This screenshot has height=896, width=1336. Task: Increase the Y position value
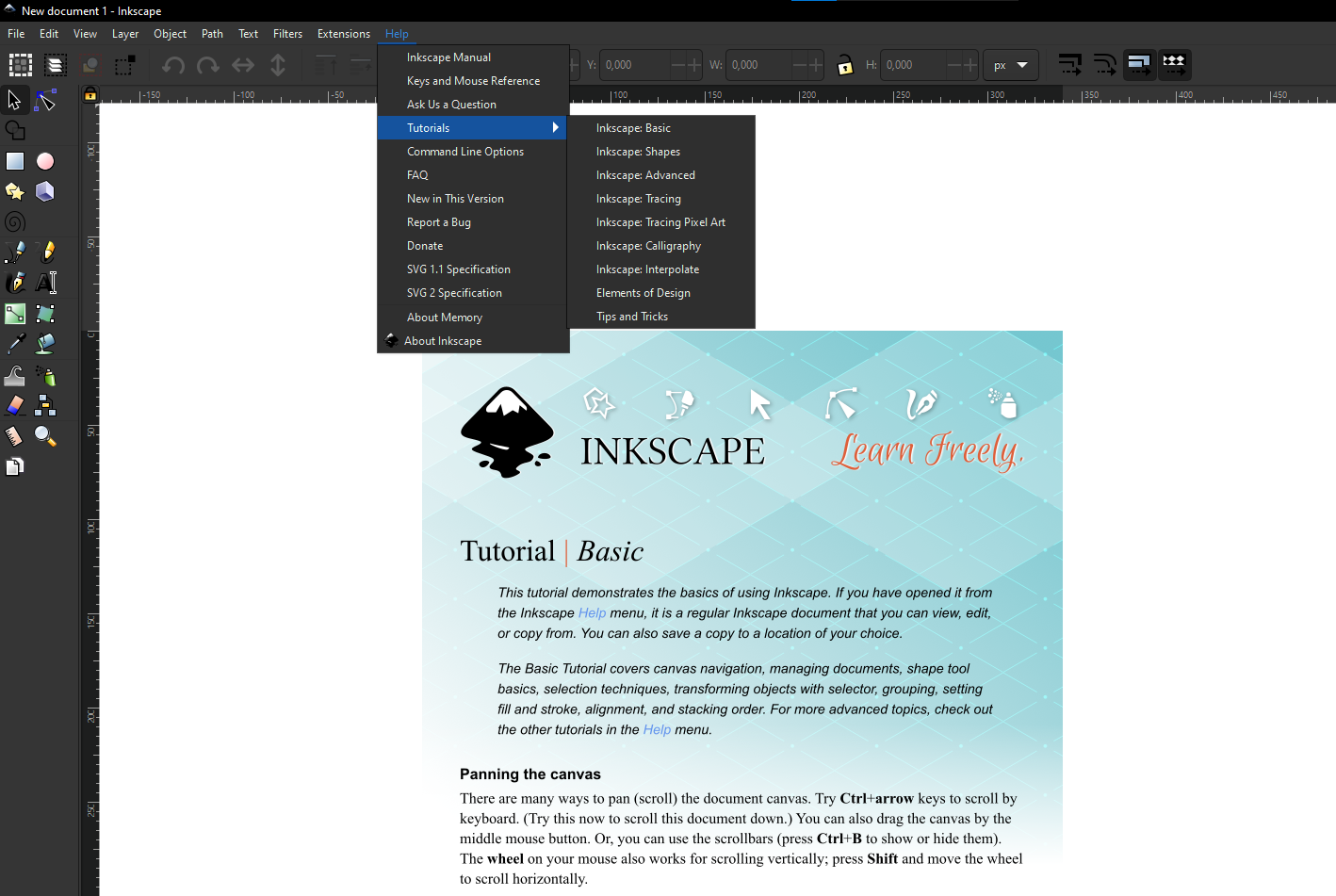click(x=694, y=65)
